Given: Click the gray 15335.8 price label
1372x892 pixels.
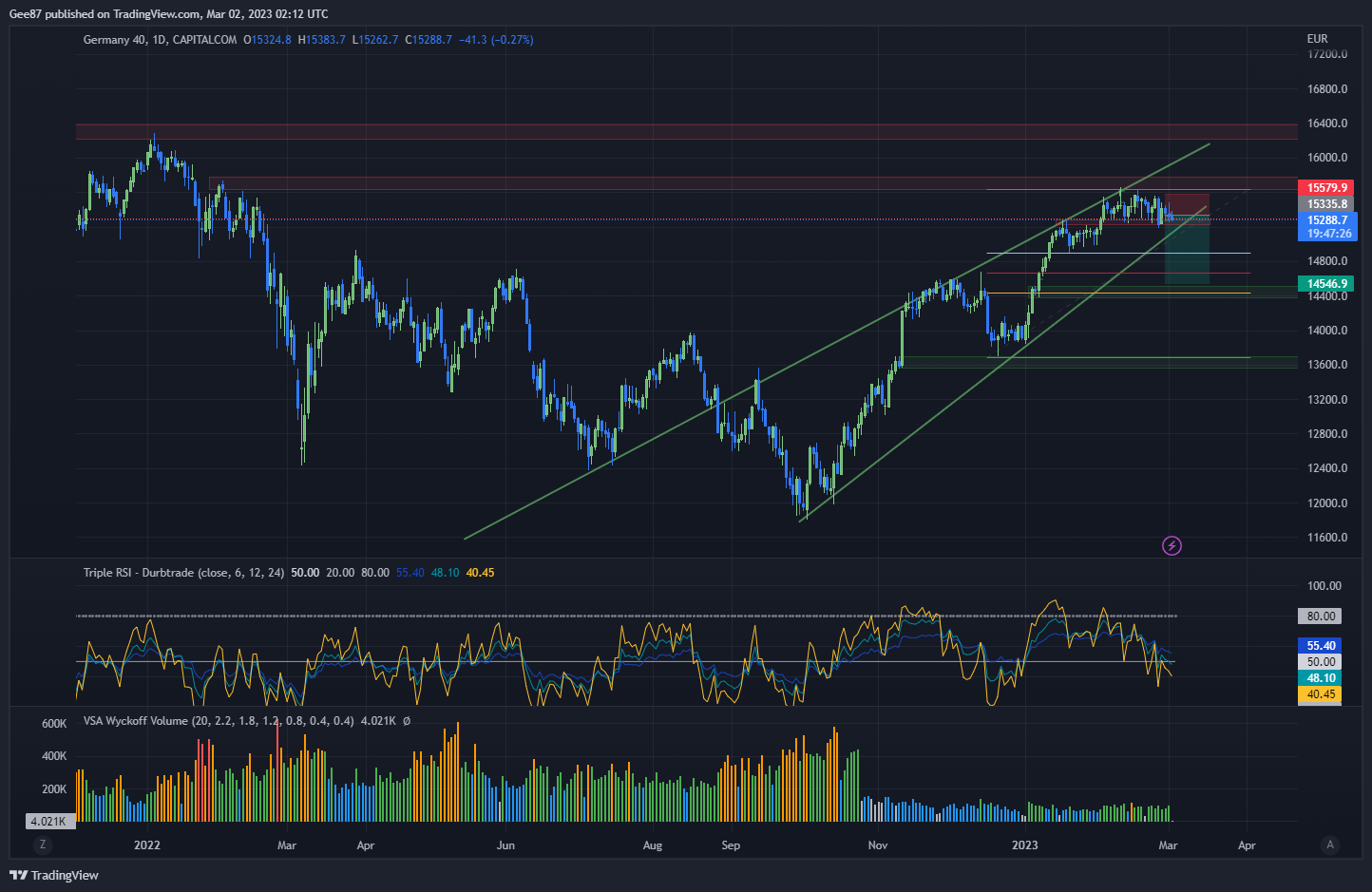Looking at the screenshot, I should (x=1327, y=204).
